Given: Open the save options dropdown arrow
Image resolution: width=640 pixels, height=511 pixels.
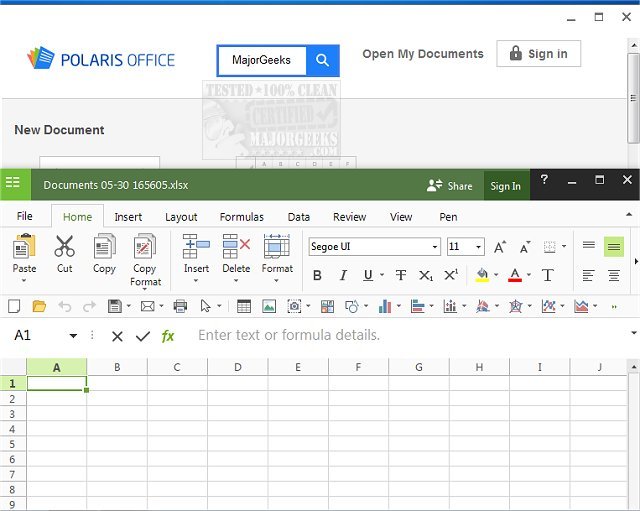Looking at the screenshot, I should [129, 306].
